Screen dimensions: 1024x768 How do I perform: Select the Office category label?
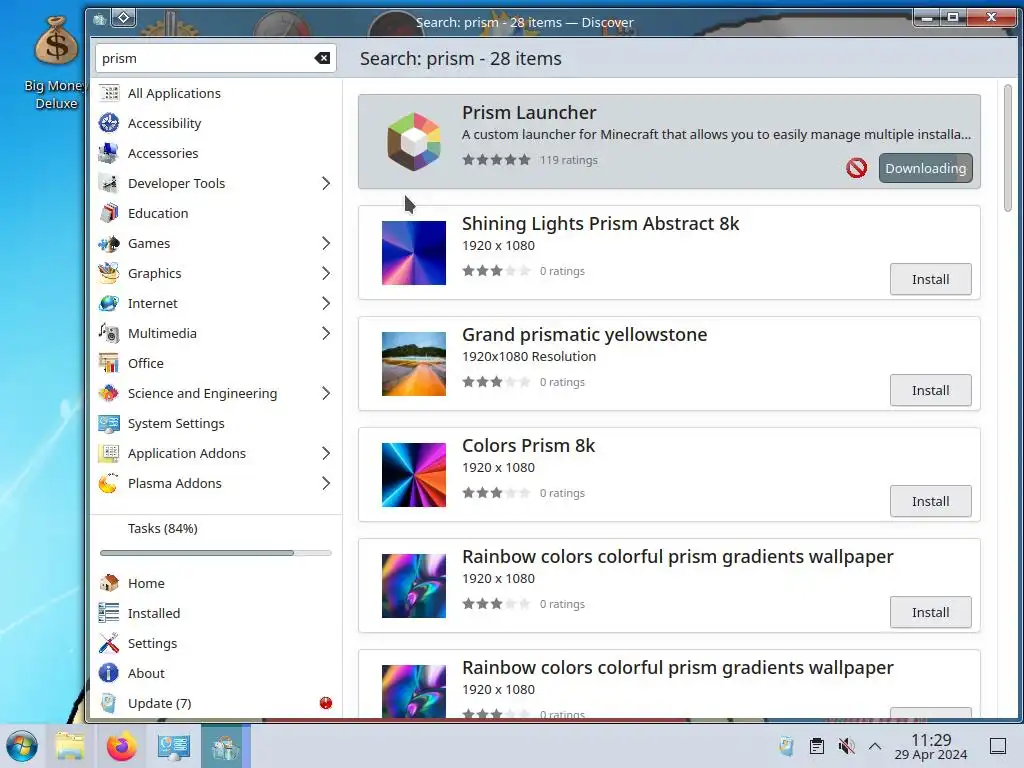[x=146, y=364]
